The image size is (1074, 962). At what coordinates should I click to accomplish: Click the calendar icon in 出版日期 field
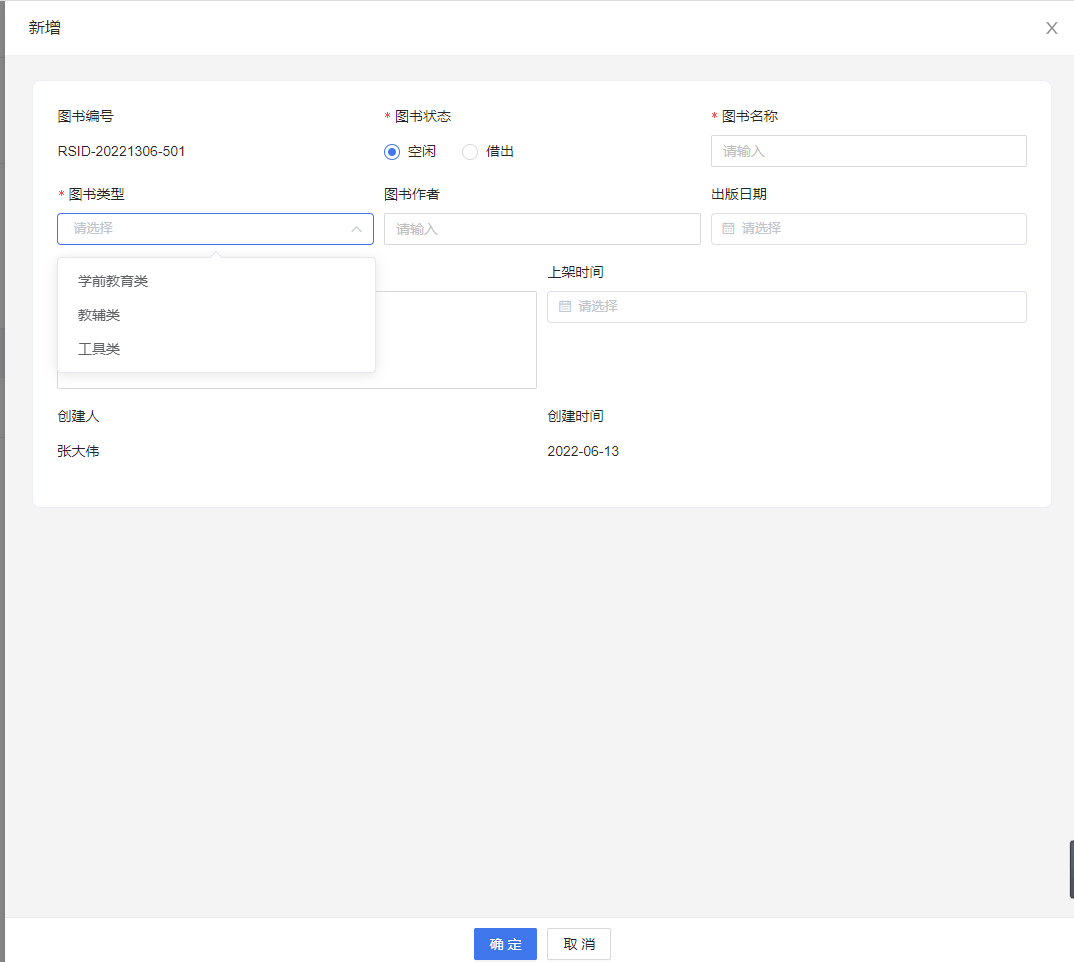(x=728, y=229)
